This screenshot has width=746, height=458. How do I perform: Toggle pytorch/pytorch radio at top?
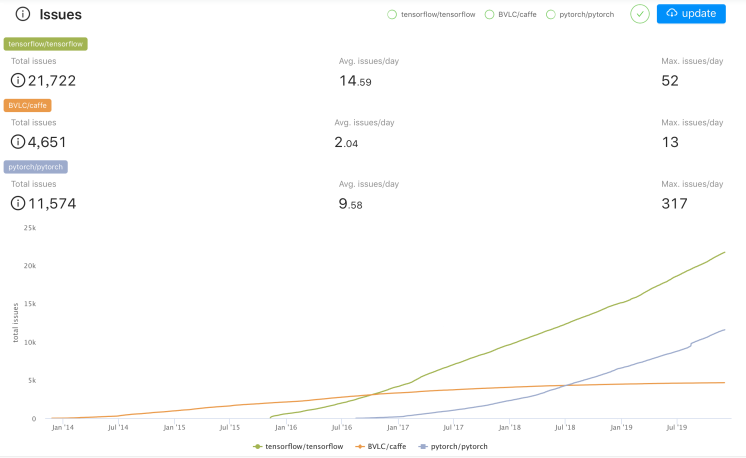click(x=550, y=15)
